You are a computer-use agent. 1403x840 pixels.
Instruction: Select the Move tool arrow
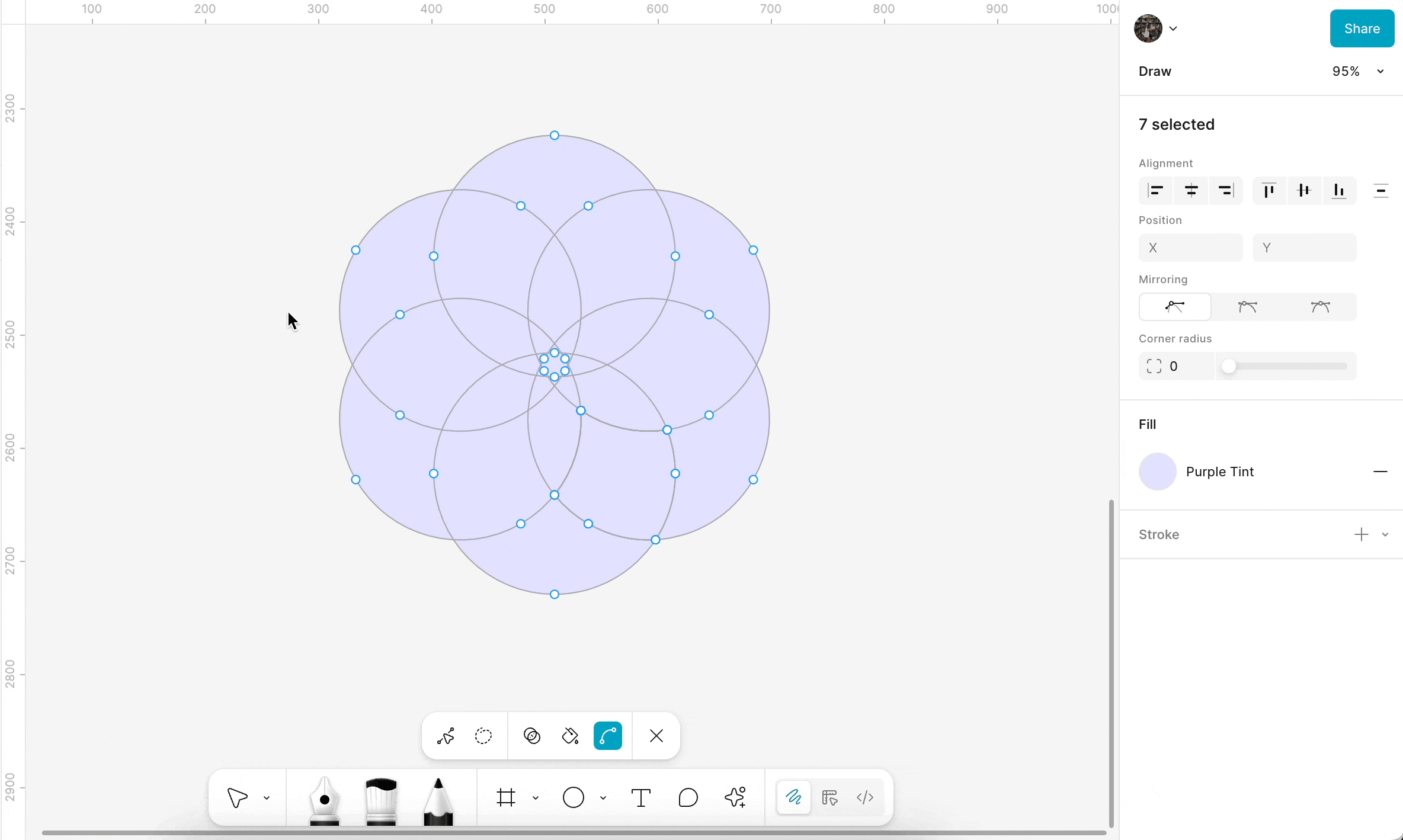pos(238,797)
